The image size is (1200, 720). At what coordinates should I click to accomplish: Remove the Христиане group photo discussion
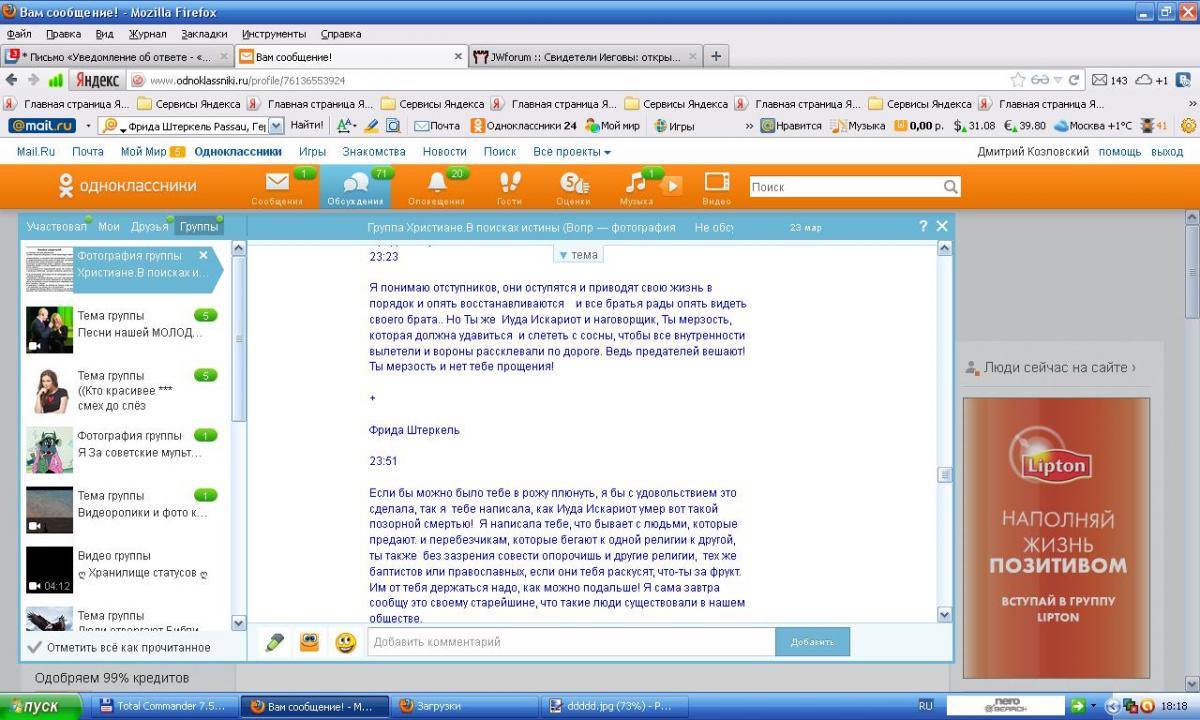(203, 255)
